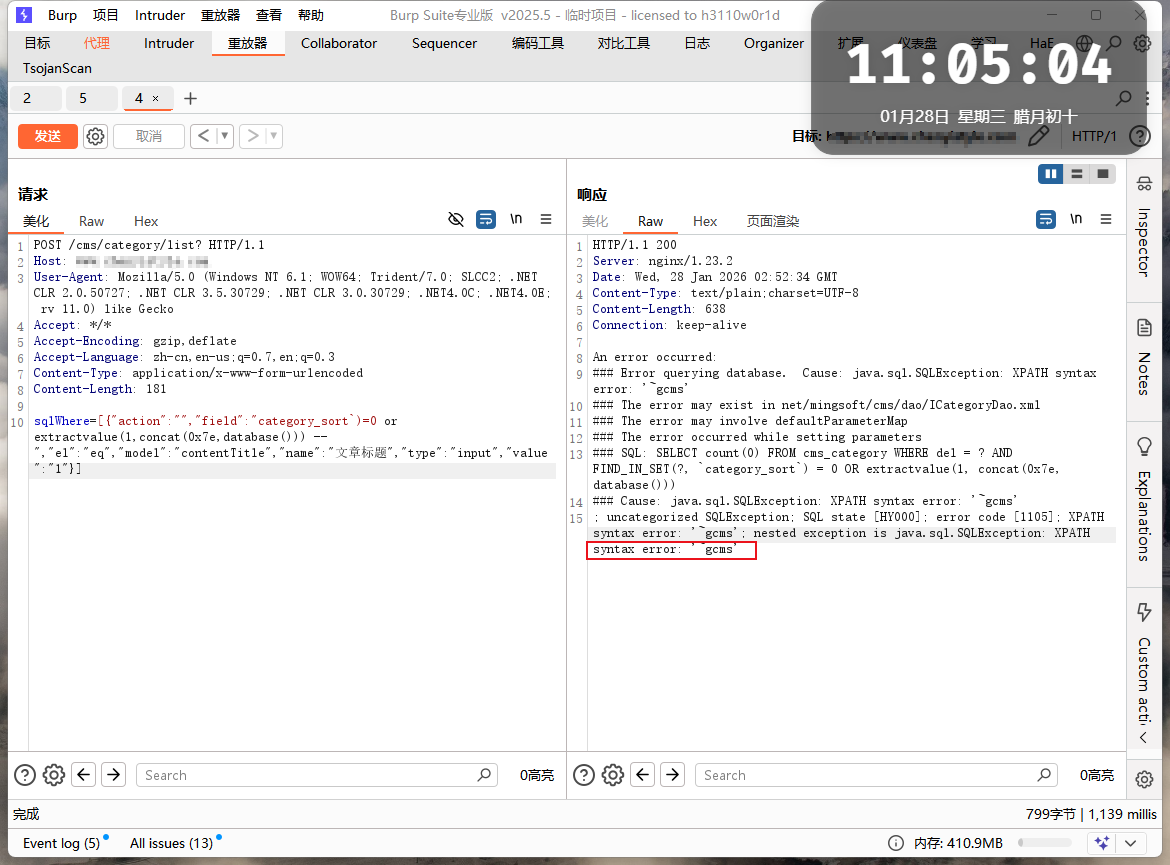This screenshot has height=865, width=1170.
Task: Toggle response line wrap button
Action: 1046,219
